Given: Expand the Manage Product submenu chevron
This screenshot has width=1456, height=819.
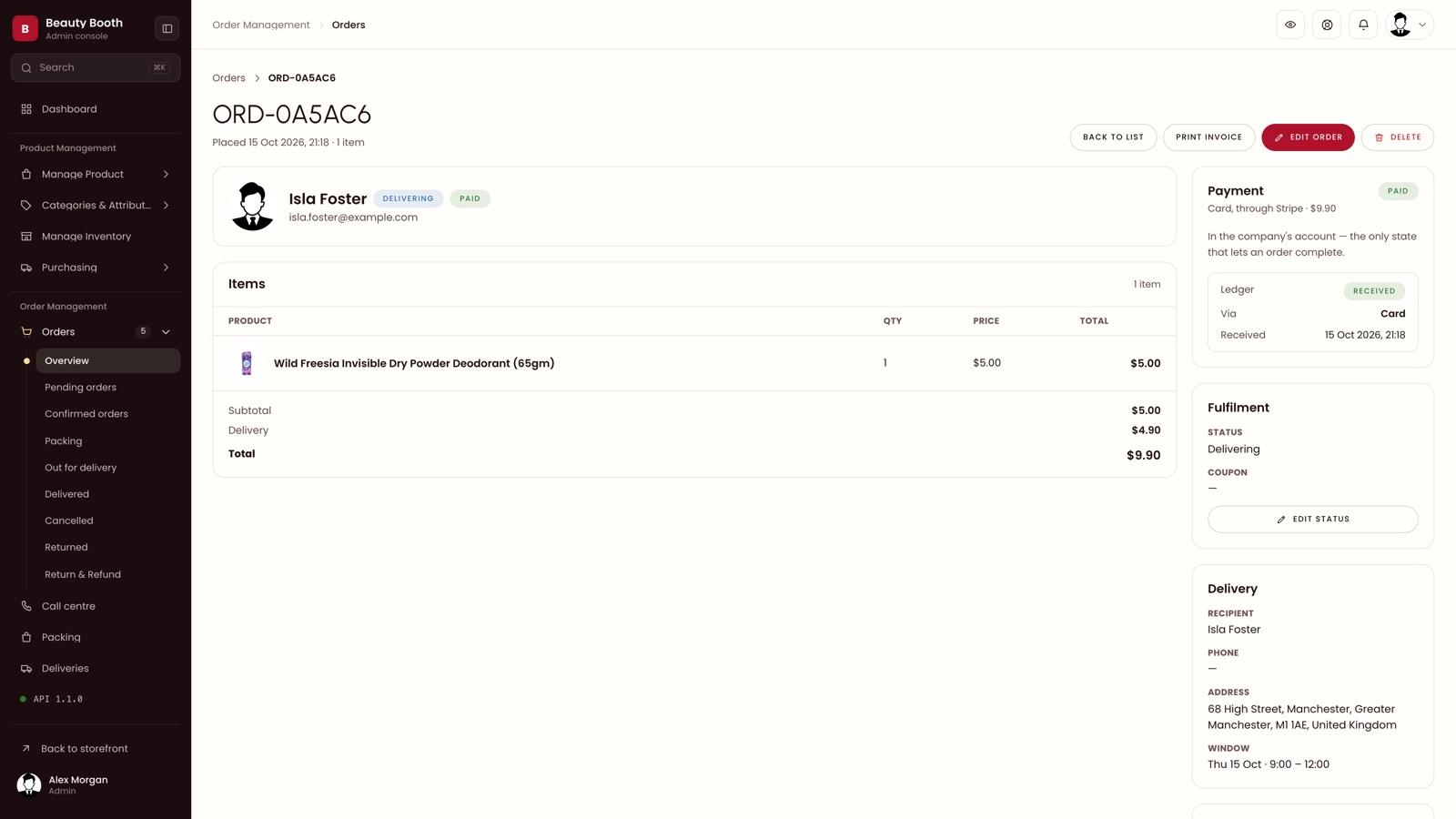Looking at the screenshot, I should (x=166, y=175).
